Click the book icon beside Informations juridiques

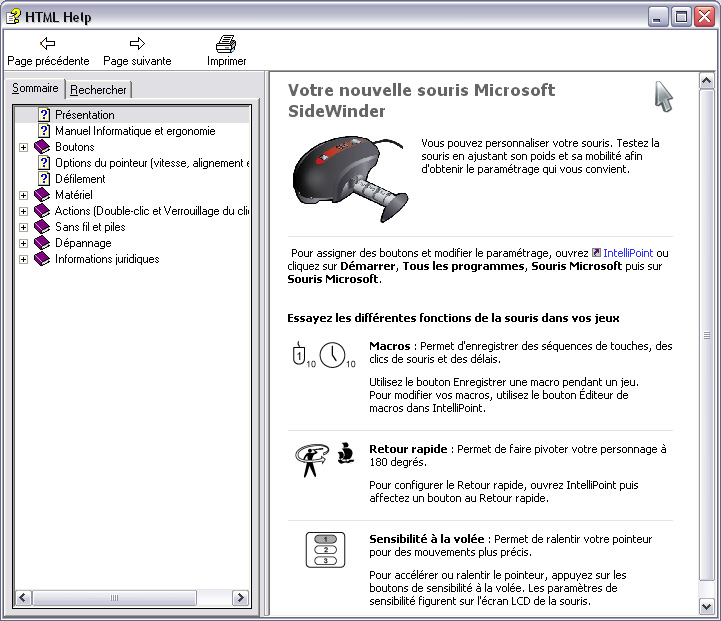(x=42, y=259)
